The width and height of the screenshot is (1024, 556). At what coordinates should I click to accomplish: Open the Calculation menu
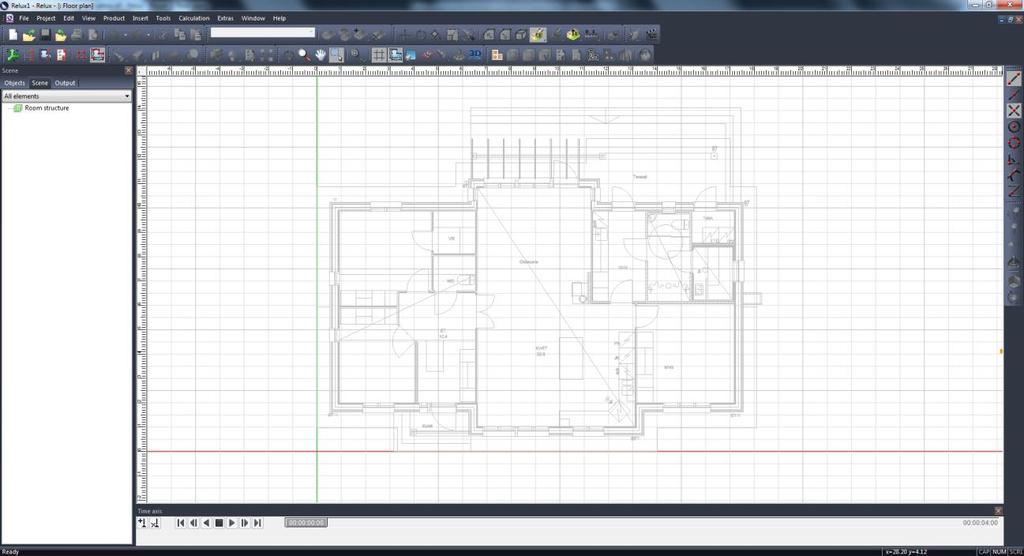194,18
